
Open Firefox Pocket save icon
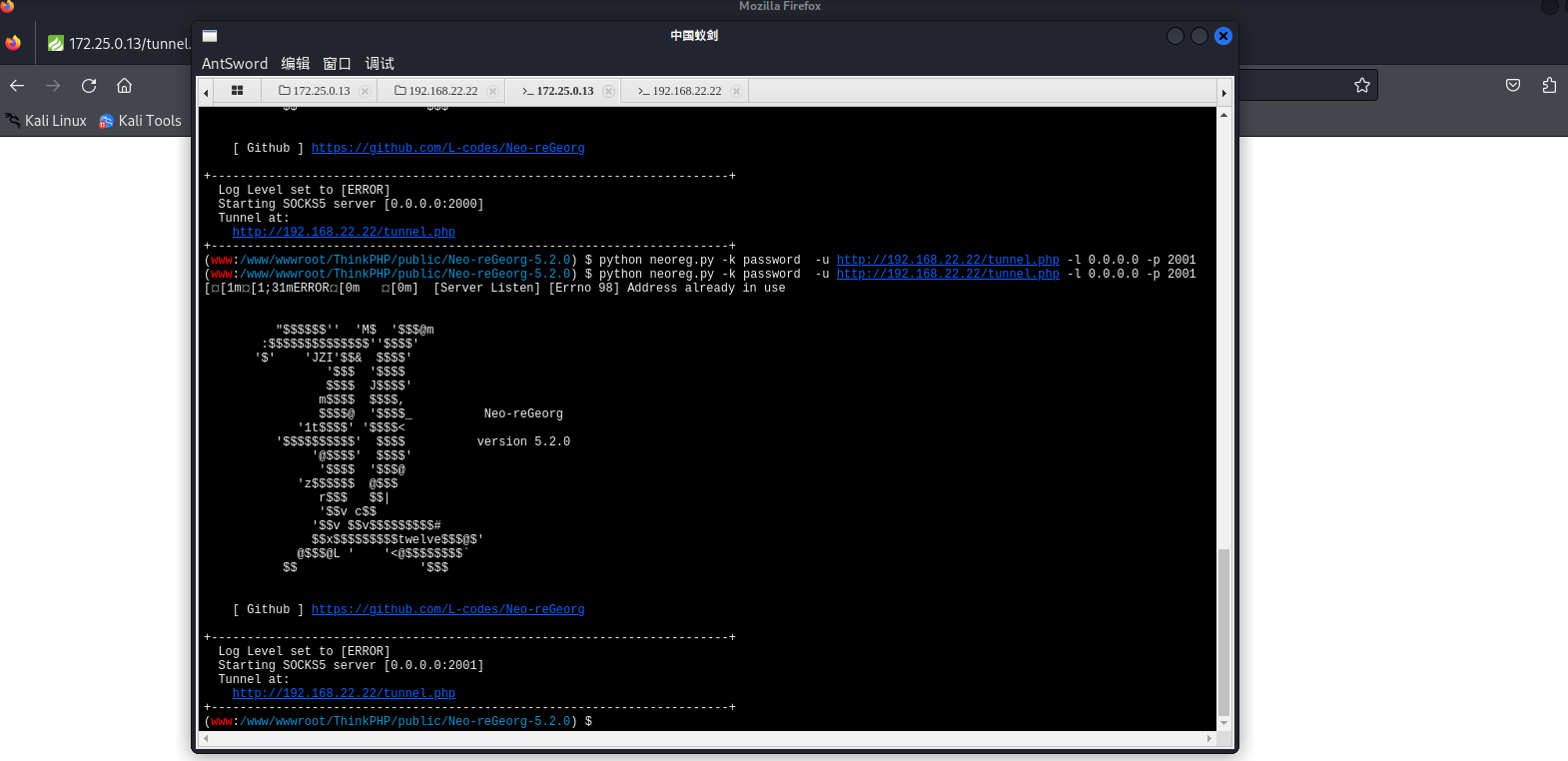point(1513,86)
